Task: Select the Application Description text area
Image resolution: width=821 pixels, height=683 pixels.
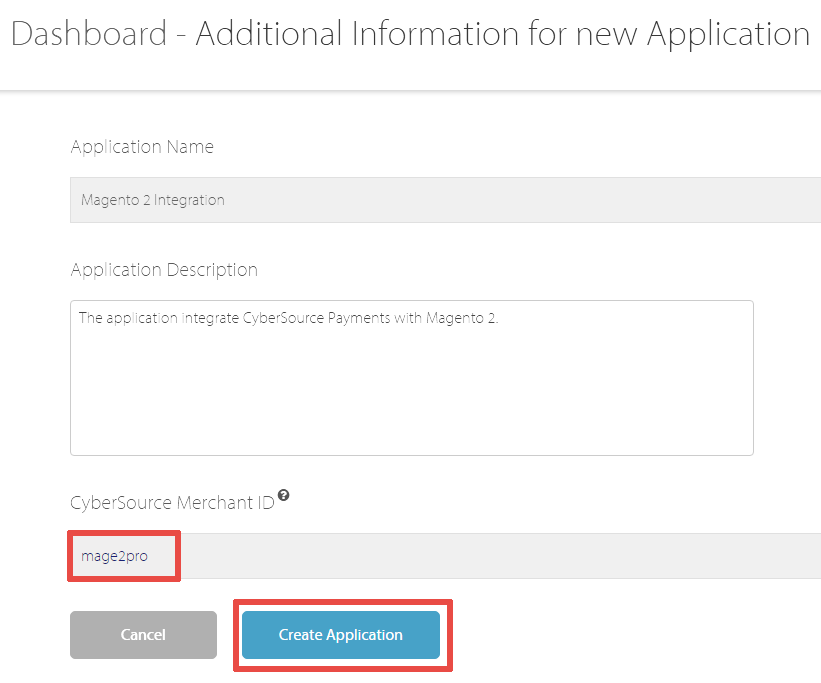Action: coord(412,378)
